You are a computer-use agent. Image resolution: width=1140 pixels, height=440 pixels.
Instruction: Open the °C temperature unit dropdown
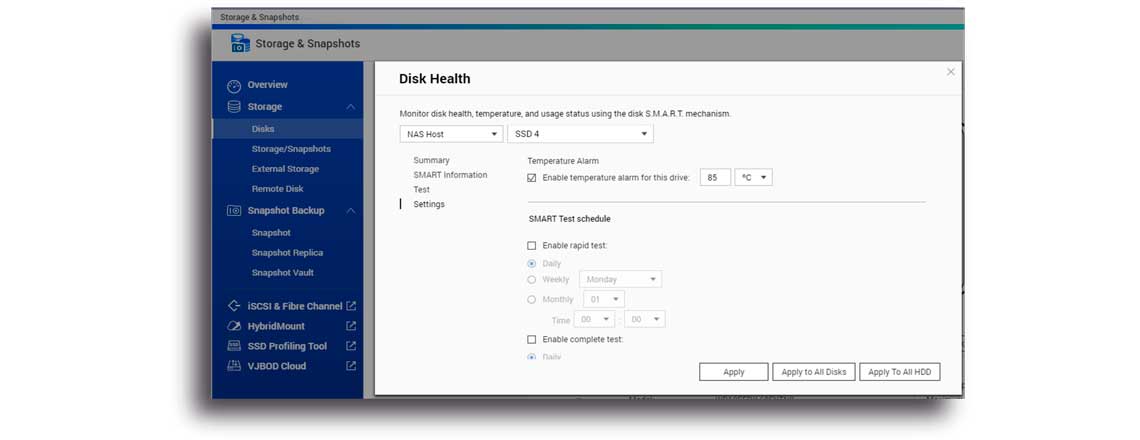coord(753,177)
